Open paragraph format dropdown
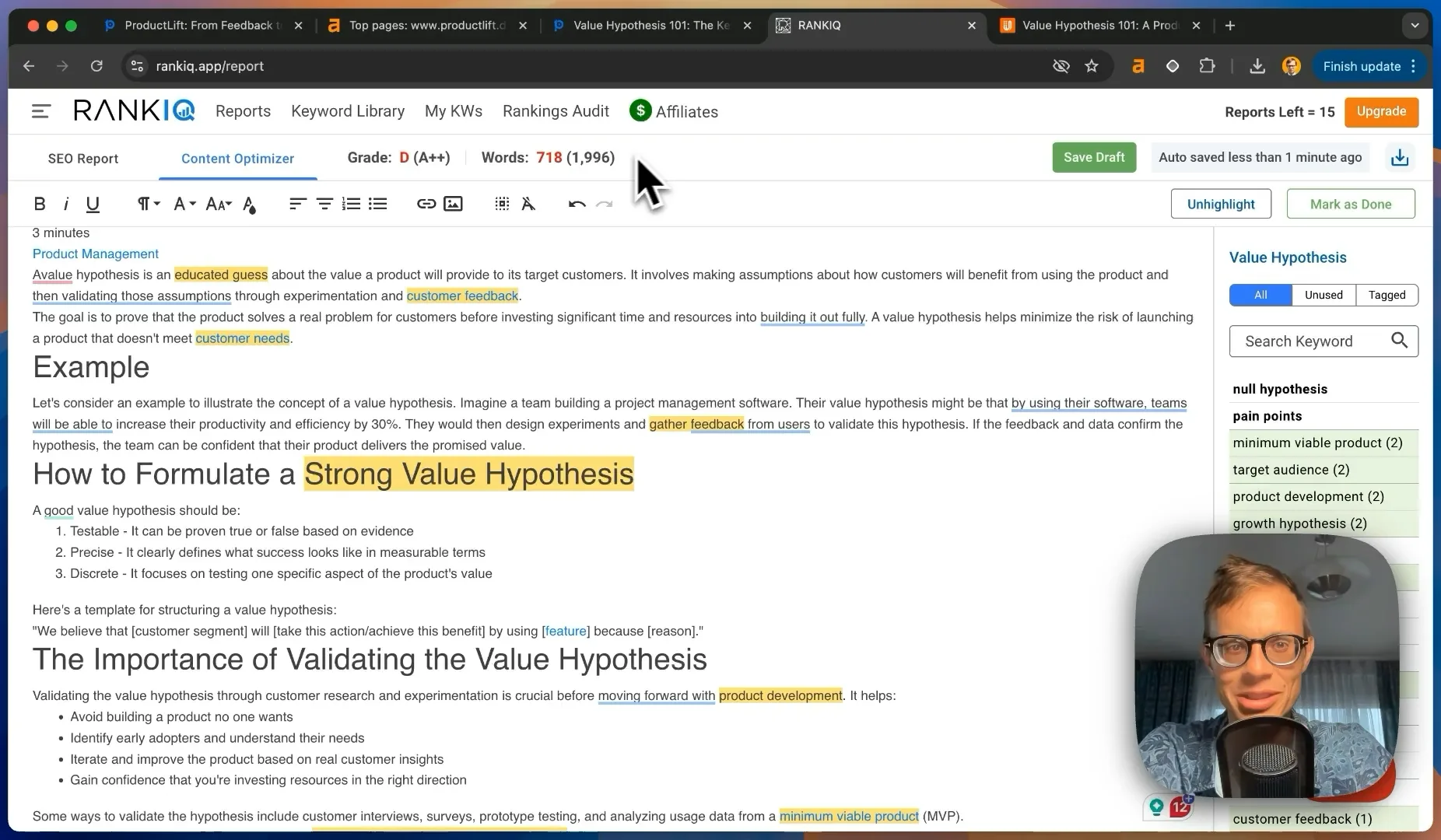 pyautogui.click(x=148, y=204)
